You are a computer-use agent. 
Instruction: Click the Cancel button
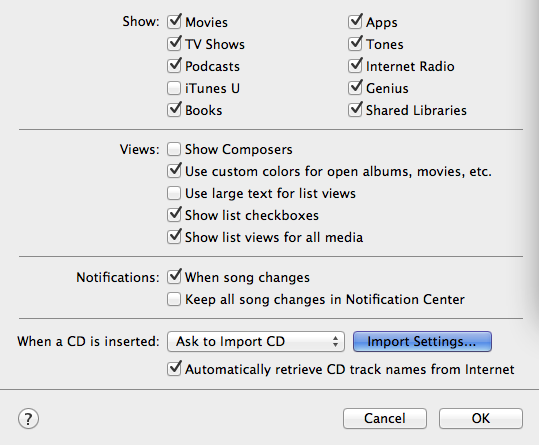coord(385,419)
